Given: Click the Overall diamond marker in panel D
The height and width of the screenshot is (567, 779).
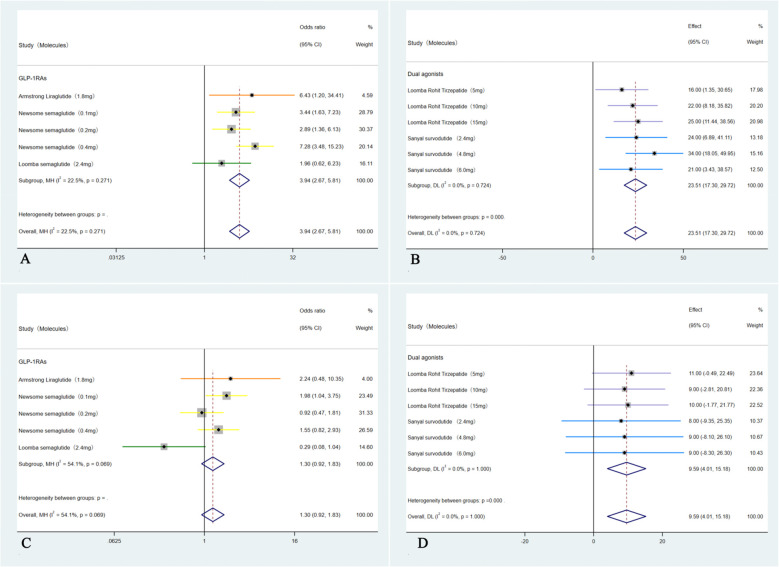Looking at the screenshot, I should pos(626,516).
